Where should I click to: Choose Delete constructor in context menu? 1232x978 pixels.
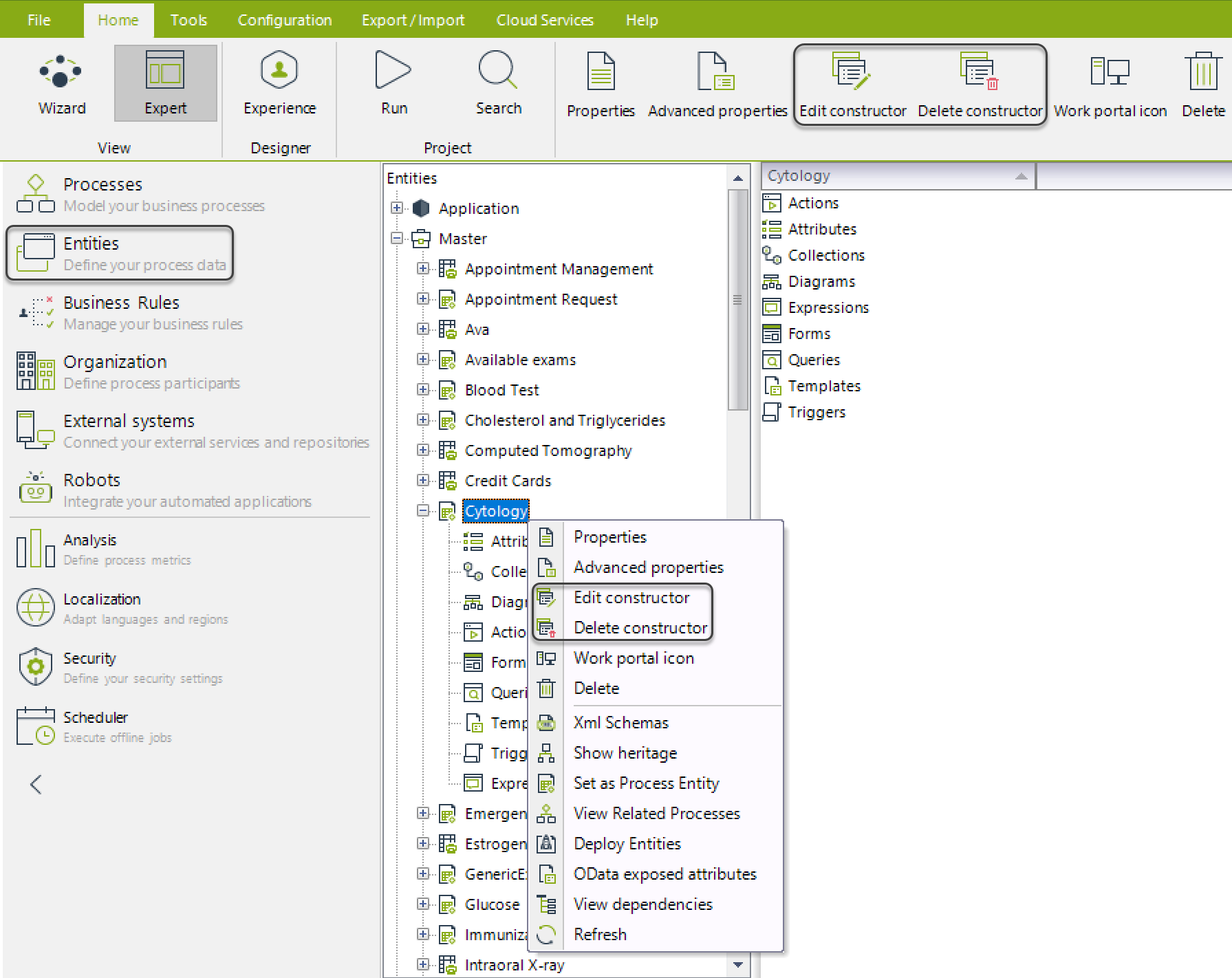(x=656, y=628)
